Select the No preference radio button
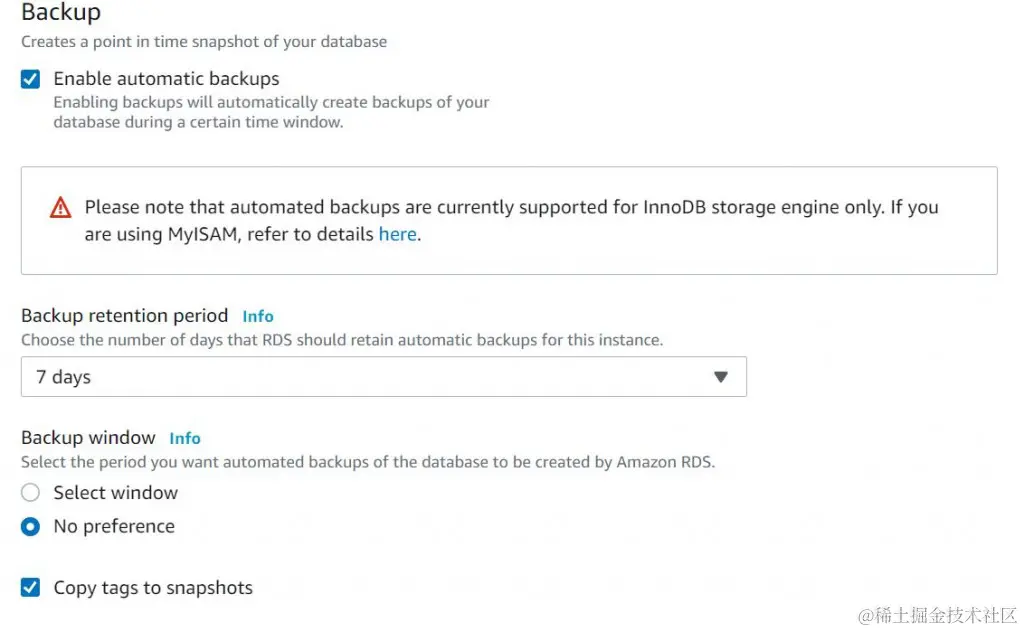This screenshot has width=1024, height=632. (31, 527)
